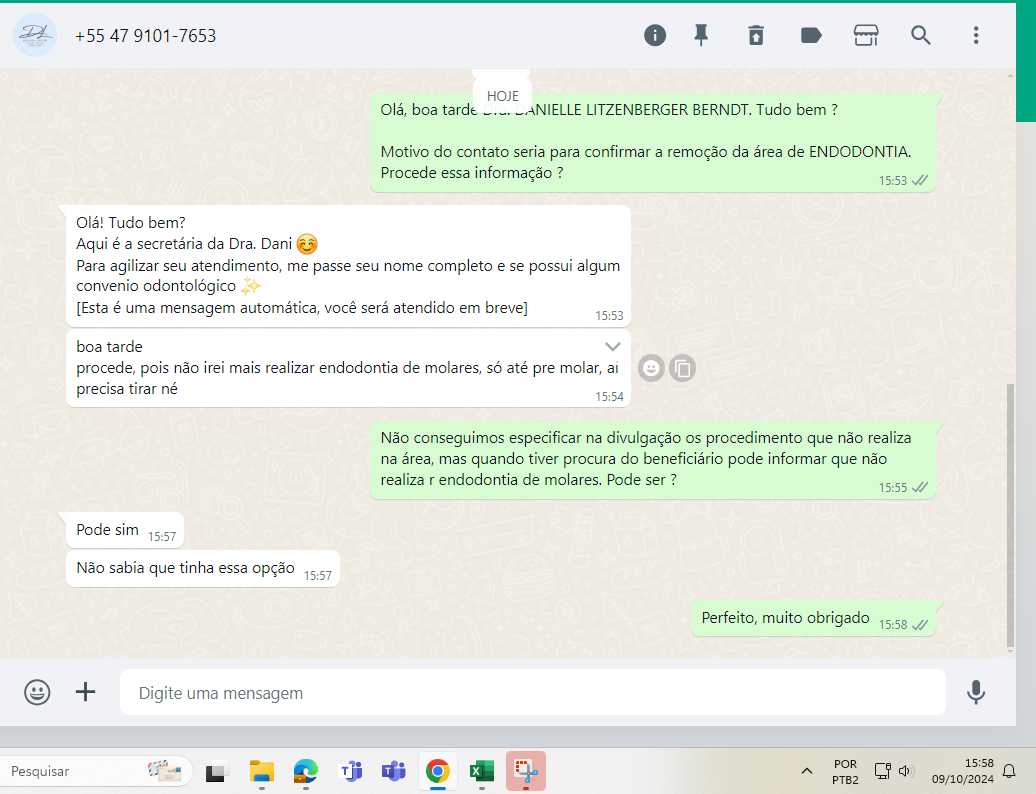
Task: Open the network status tray icon
Action: coord(882,771)
